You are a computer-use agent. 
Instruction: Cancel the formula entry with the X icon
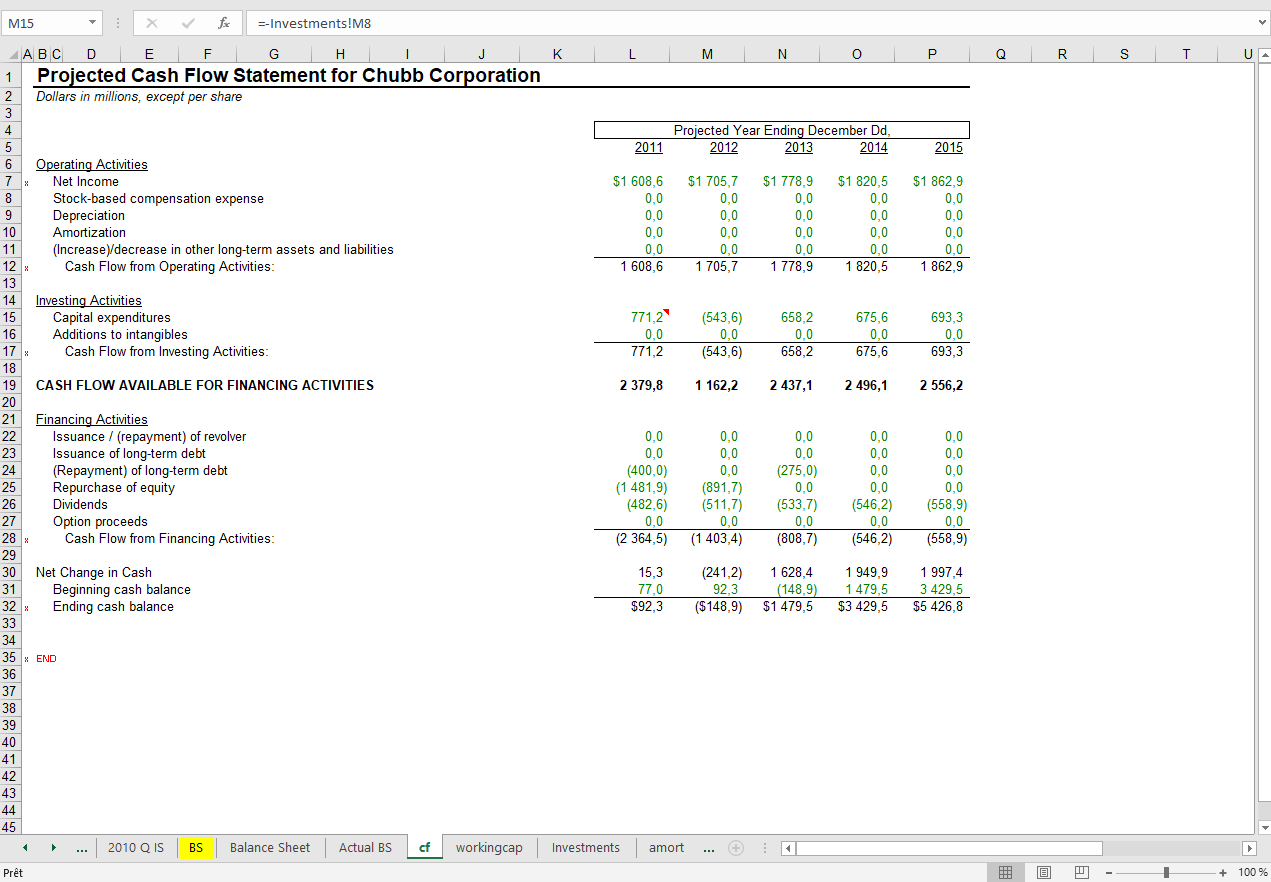click(151, 22)
